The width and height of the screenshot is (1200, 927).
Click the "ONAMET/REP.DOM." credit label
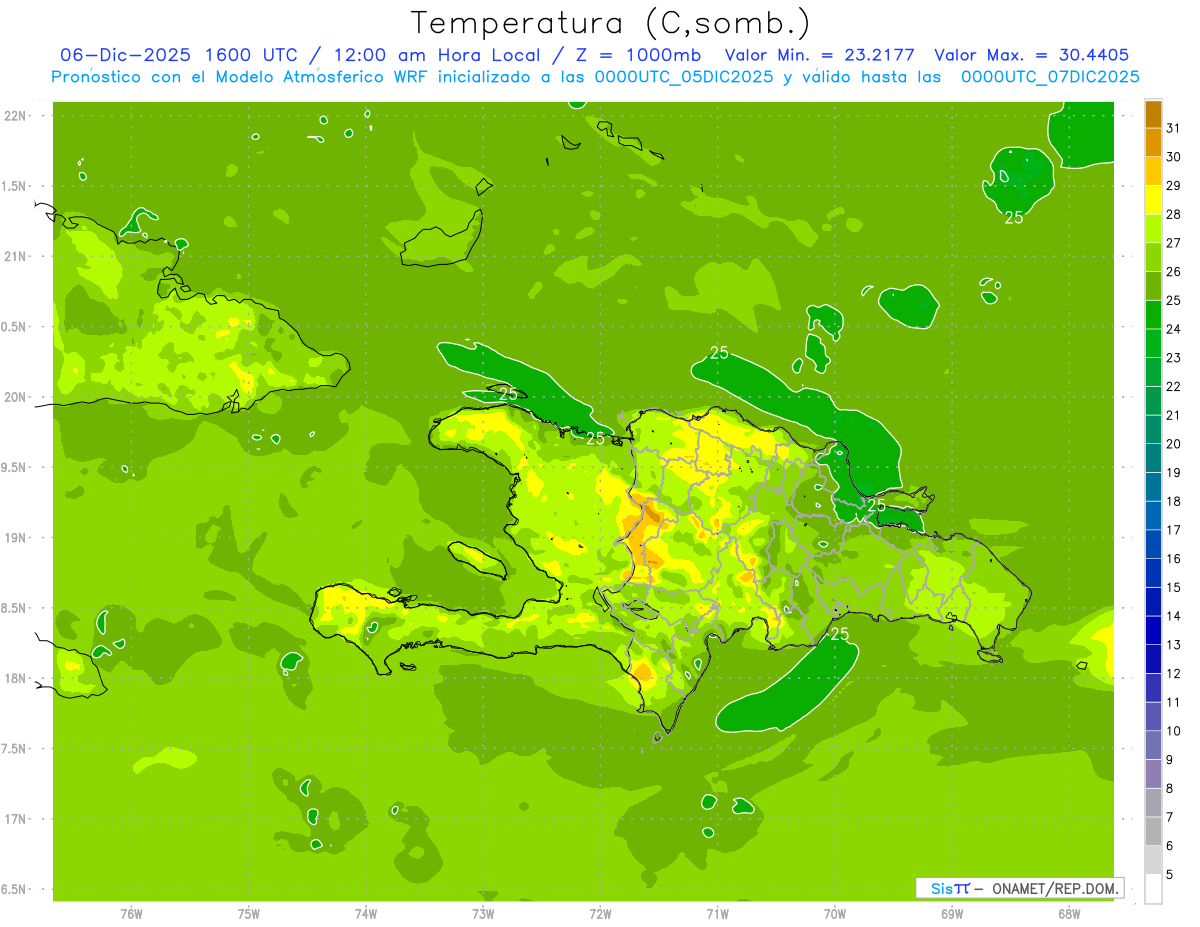click(x=1057, y=888)
